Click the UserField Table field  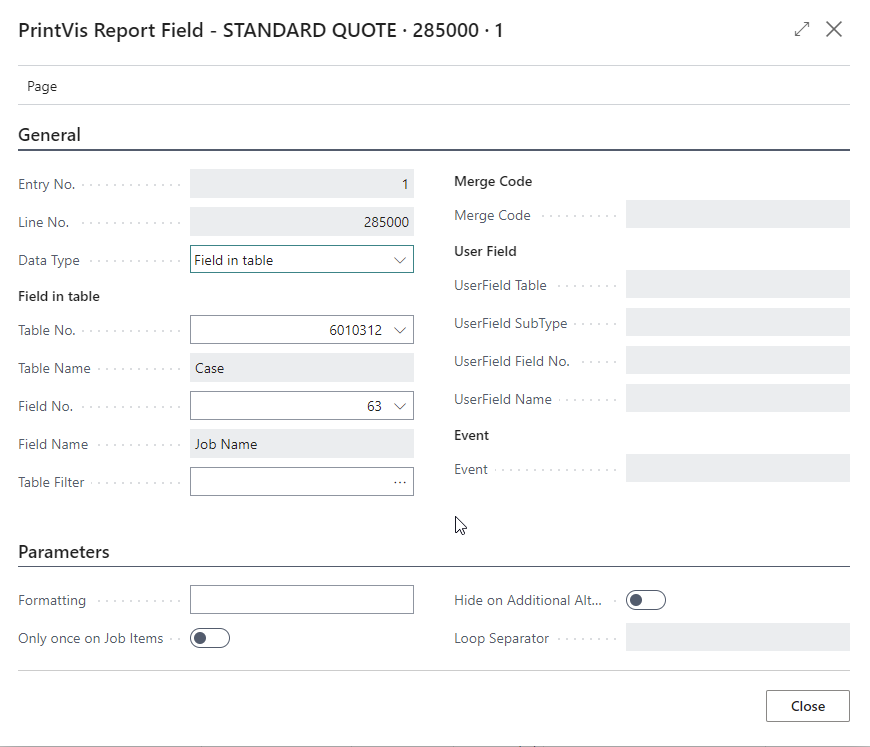point(737,285)
